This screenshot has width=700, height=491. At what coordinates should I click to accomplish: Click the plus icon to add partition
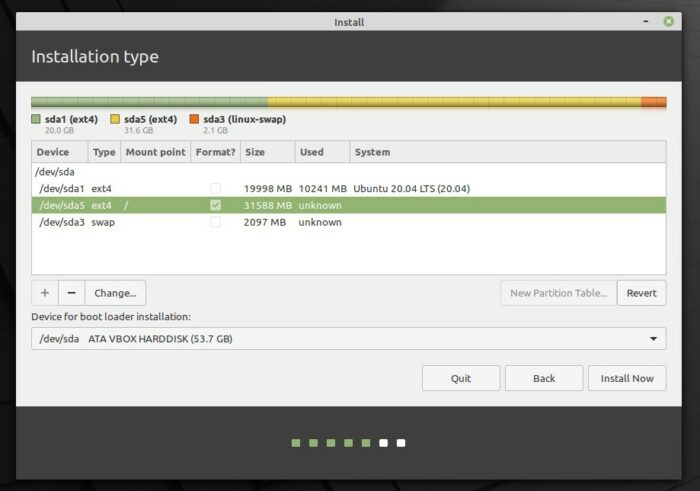pyautogui.click(x=45, y=293)
